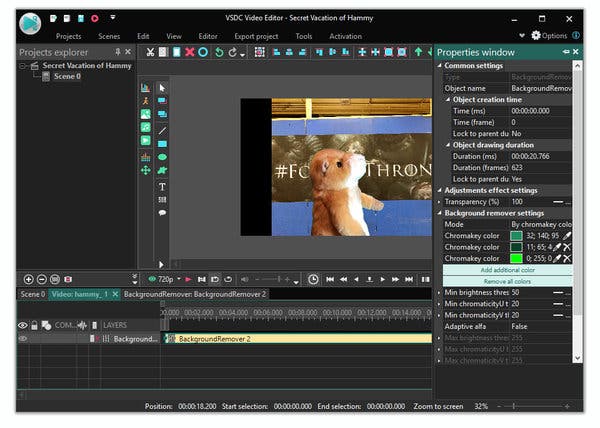Click the red X Delete icon

coord(190,52)
